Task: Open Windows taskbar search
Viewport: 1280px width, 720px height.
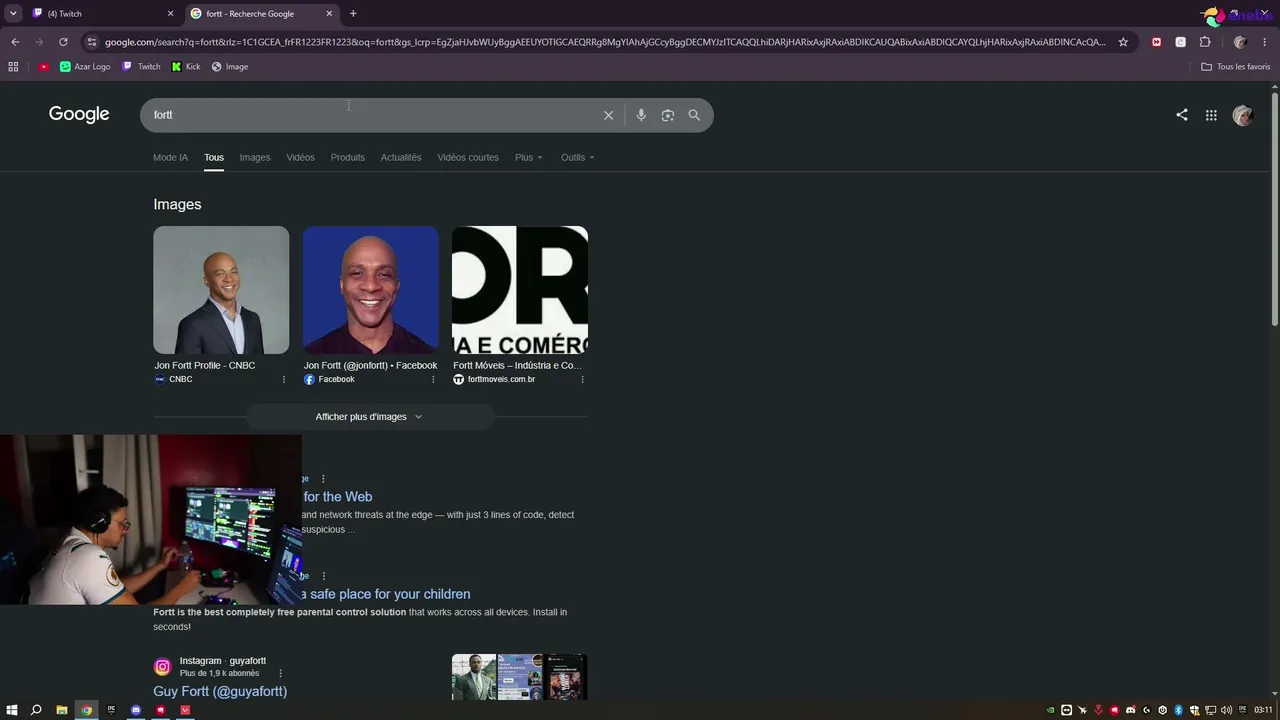Action: (x=36, y=710)
